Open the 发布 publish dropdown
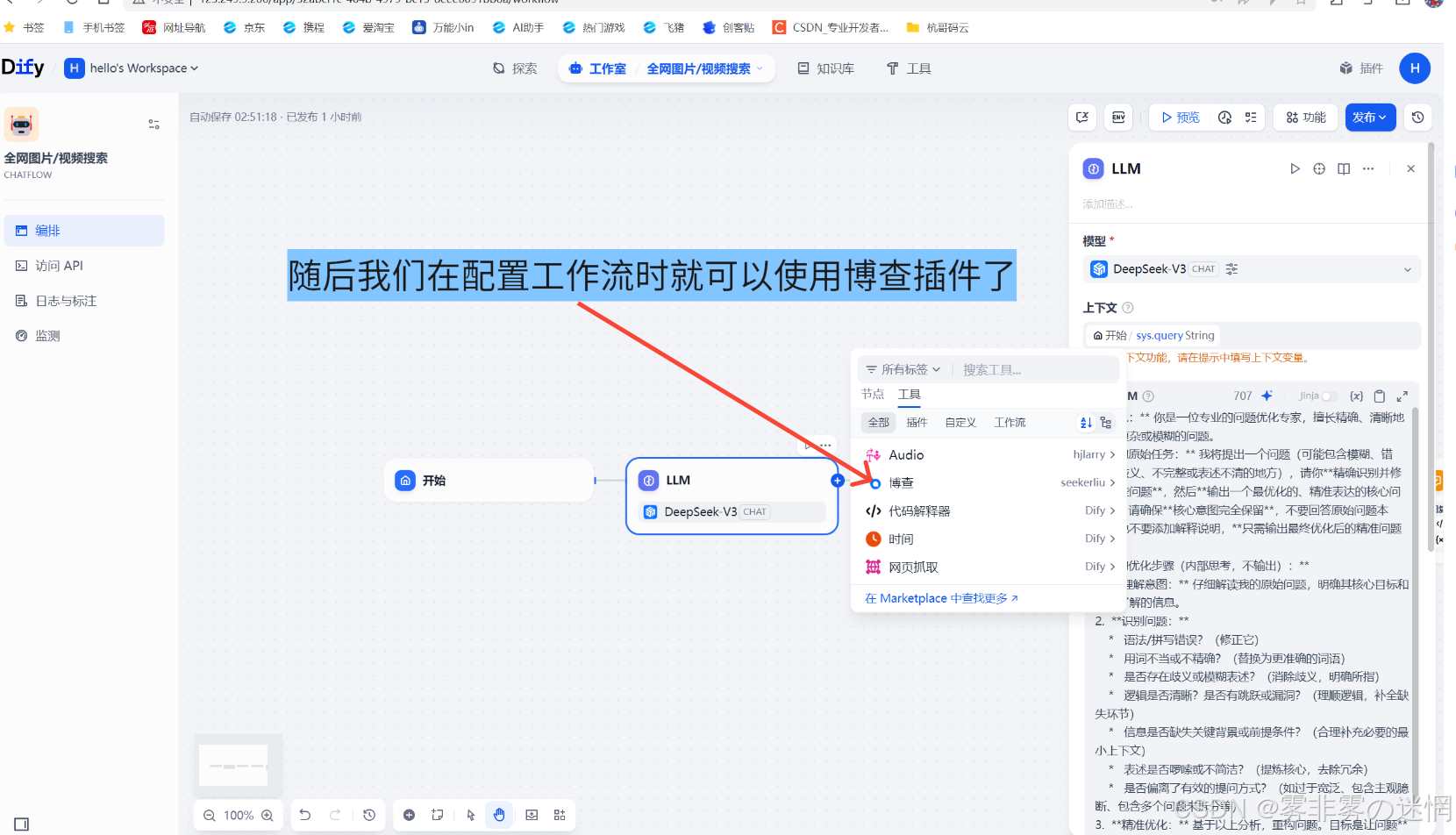Image resolution: width=1456 pixels, height=835 pixels. coord(1369,117)
